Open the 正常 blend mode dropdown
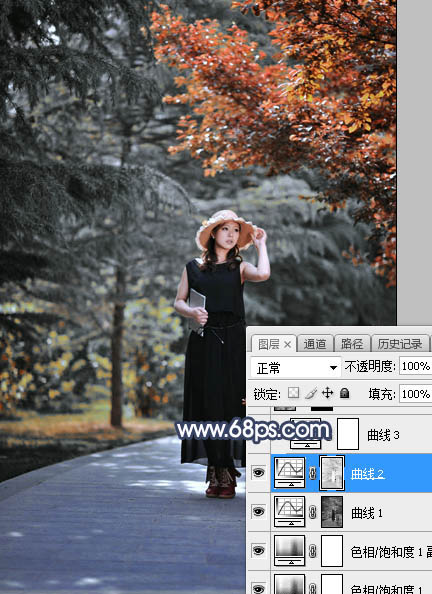The width and height of the screenshot is (432, 594). (x=296, y=367)
